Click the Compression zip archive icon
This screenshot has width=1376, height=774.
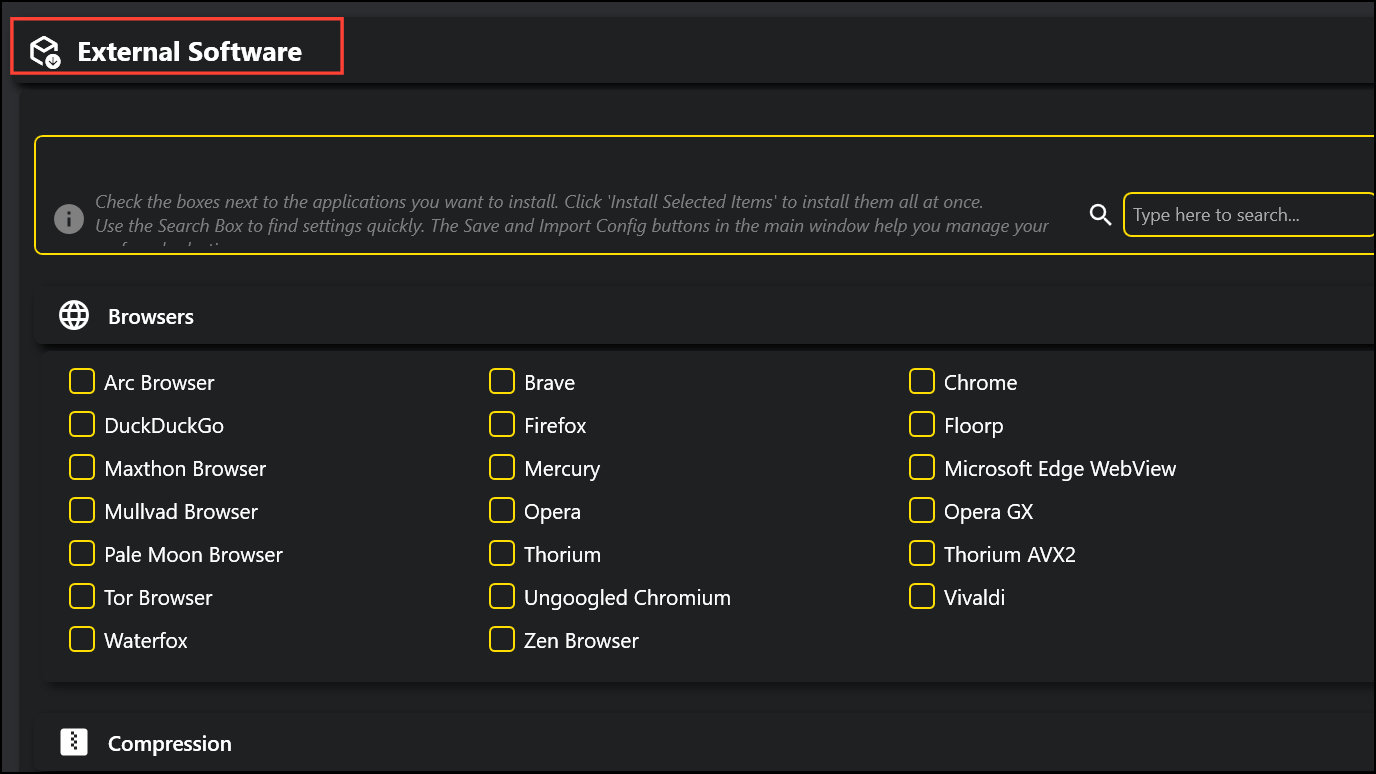74,742
